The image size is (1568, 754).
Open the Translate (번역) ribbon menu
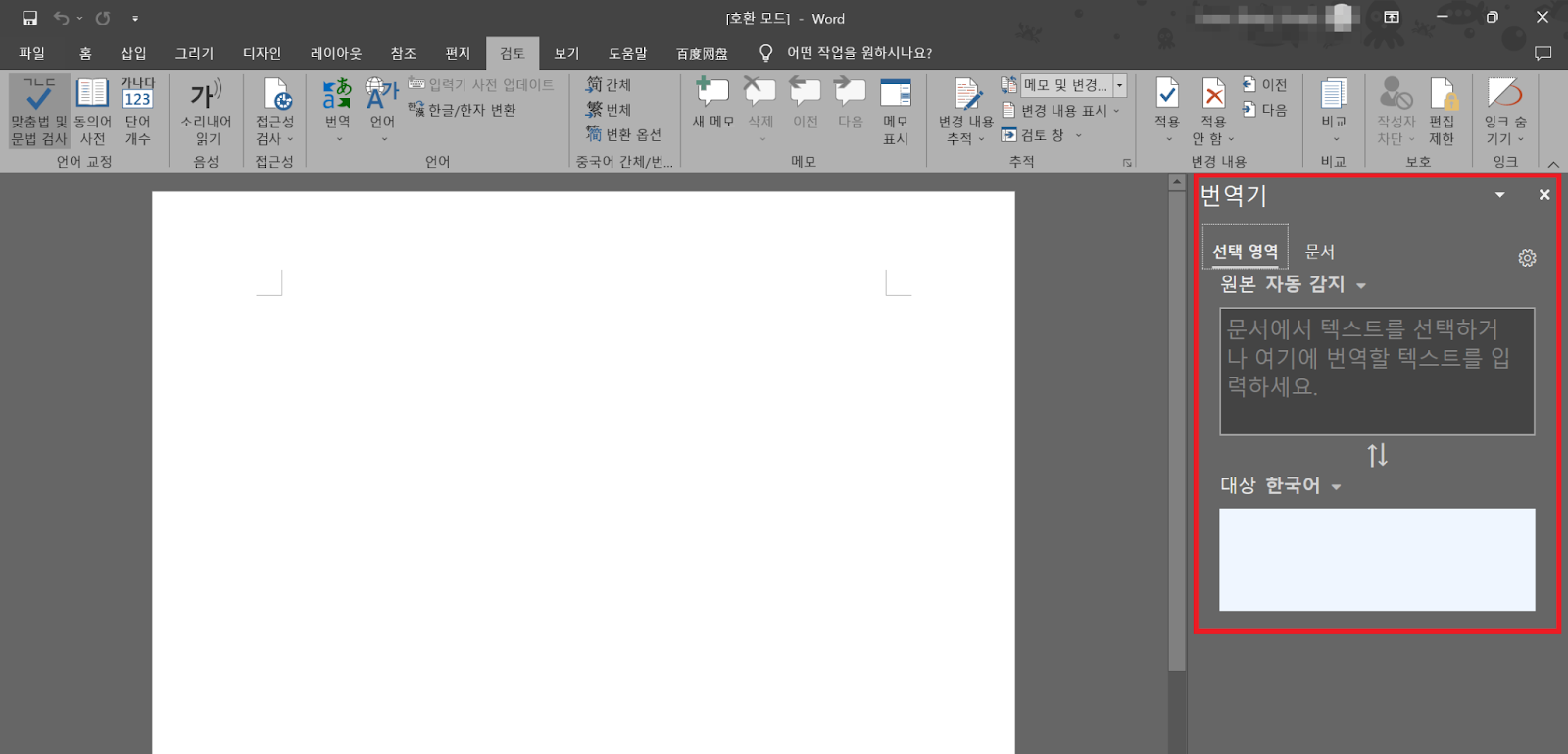[x=337, y=111]
